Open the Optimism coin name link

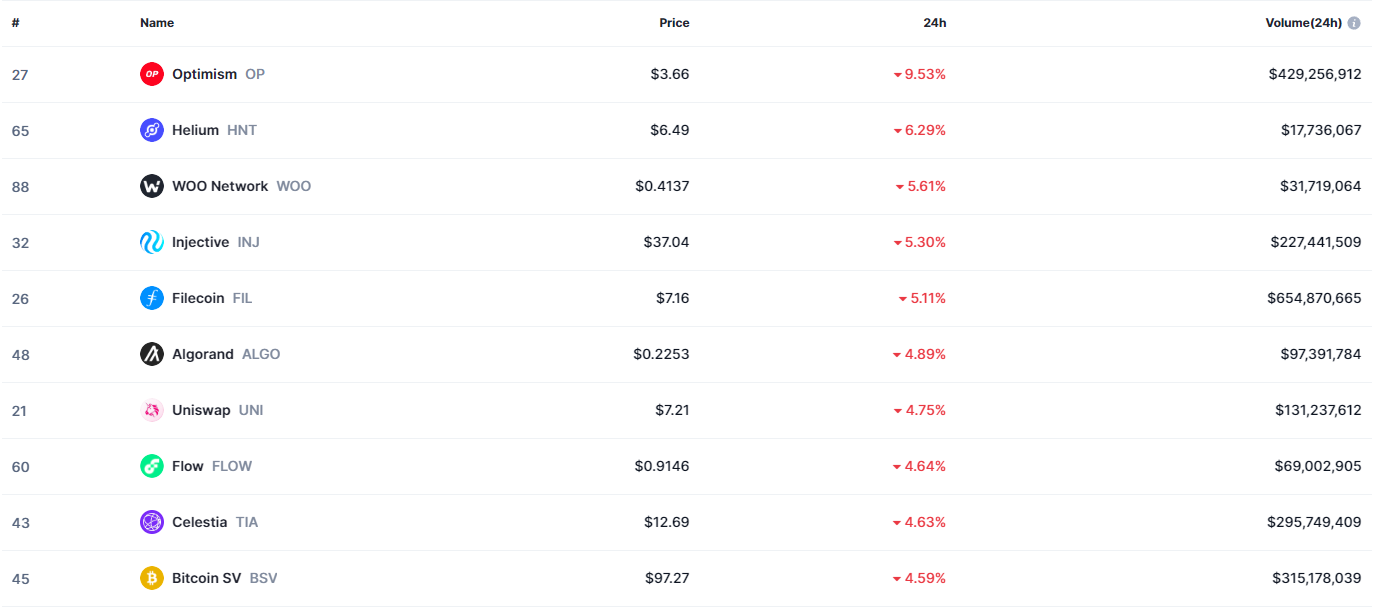tap(204, 74)
